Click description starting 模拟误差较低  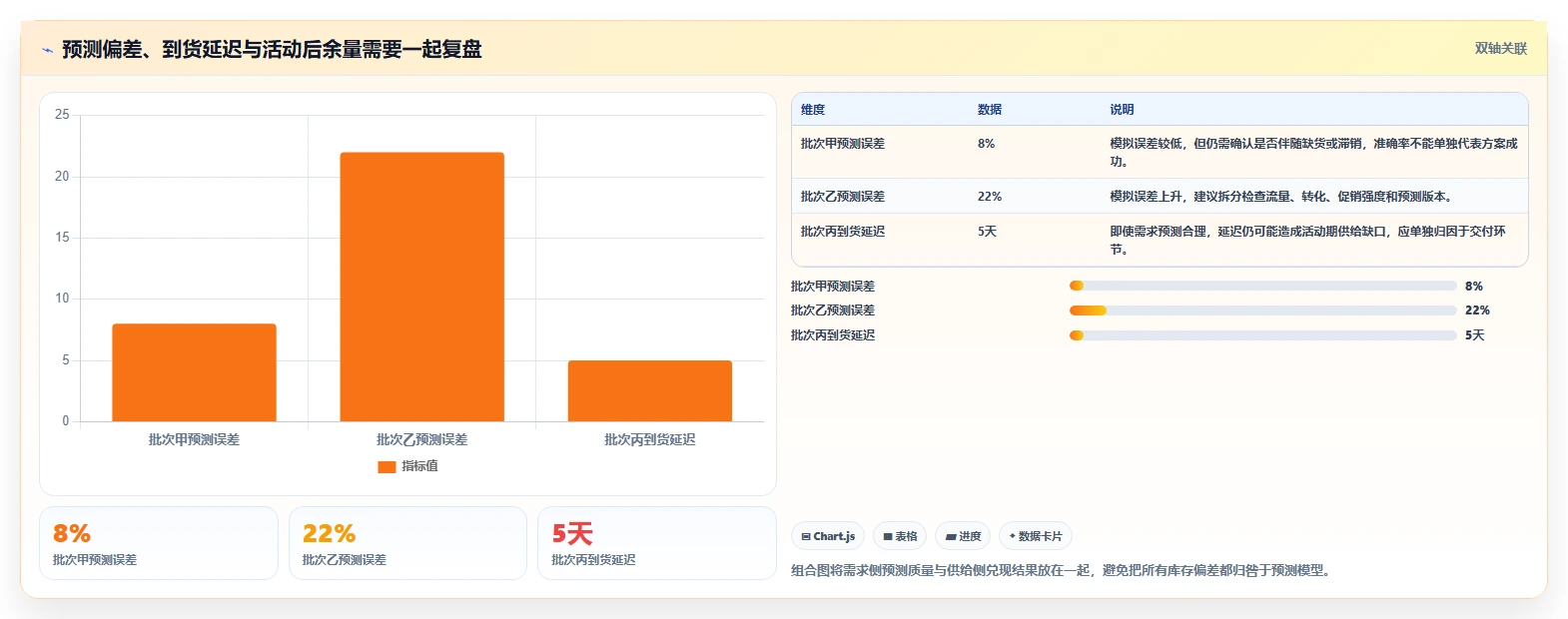1313,153
